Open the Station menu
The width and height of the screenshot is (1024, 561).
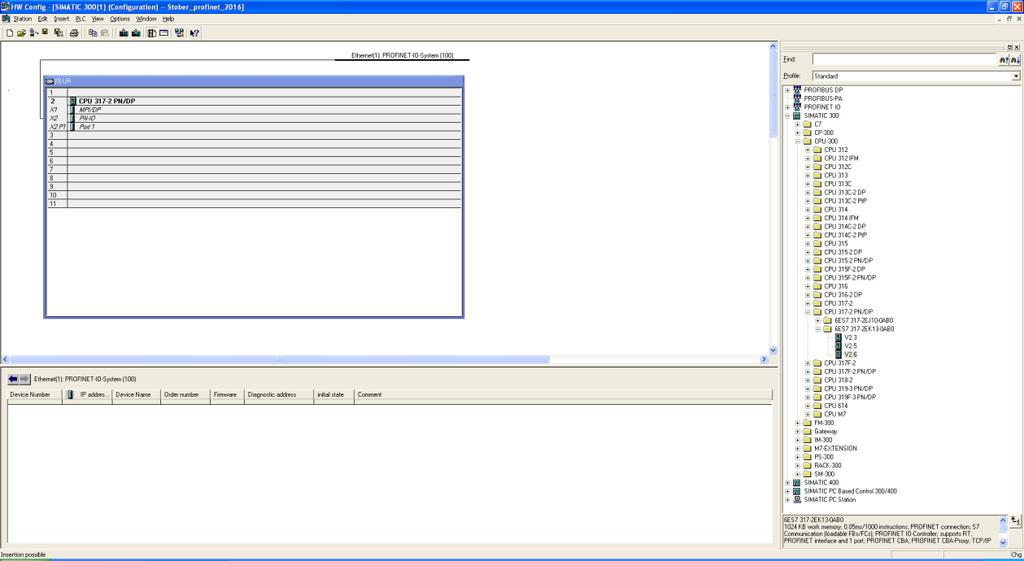[23, 19]
